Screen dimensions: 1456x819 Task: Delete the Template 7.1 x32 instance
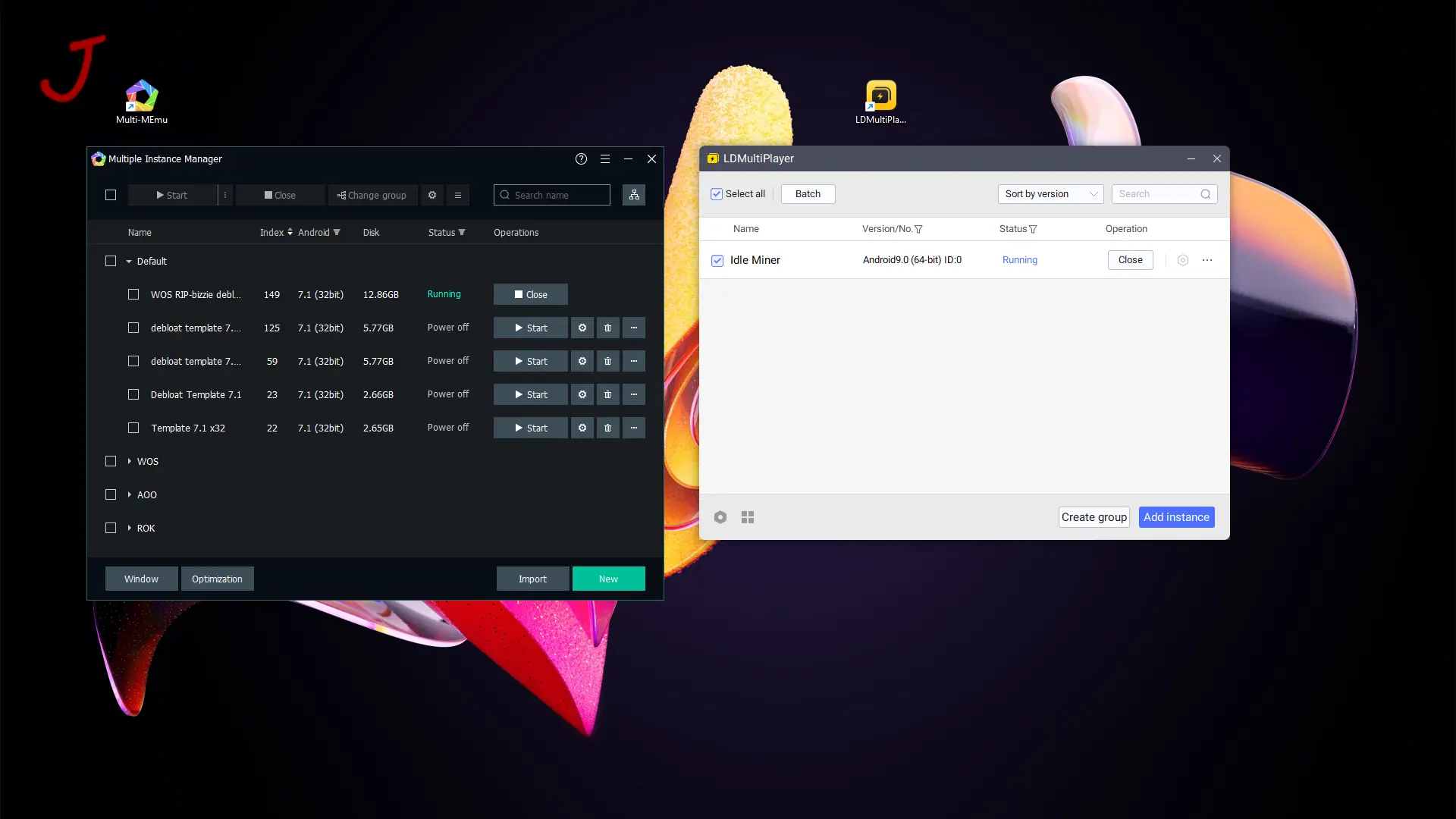coord(608,428)
